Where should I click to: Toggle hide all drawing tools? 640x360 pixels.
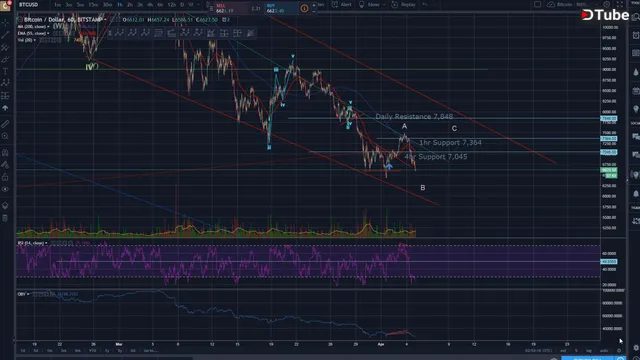5,189
